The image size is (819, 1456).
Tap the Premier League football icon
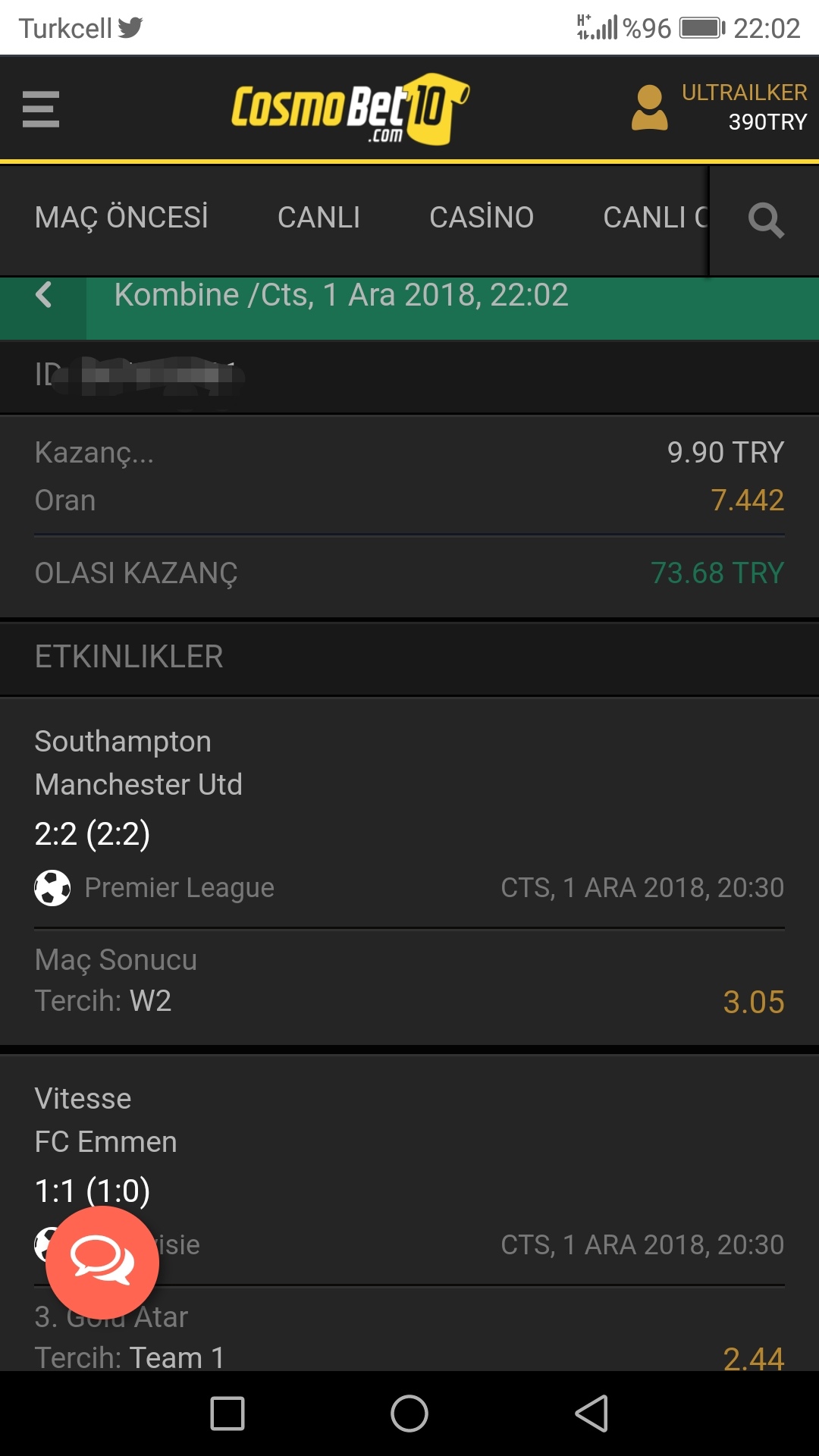[x=52, y=887]
